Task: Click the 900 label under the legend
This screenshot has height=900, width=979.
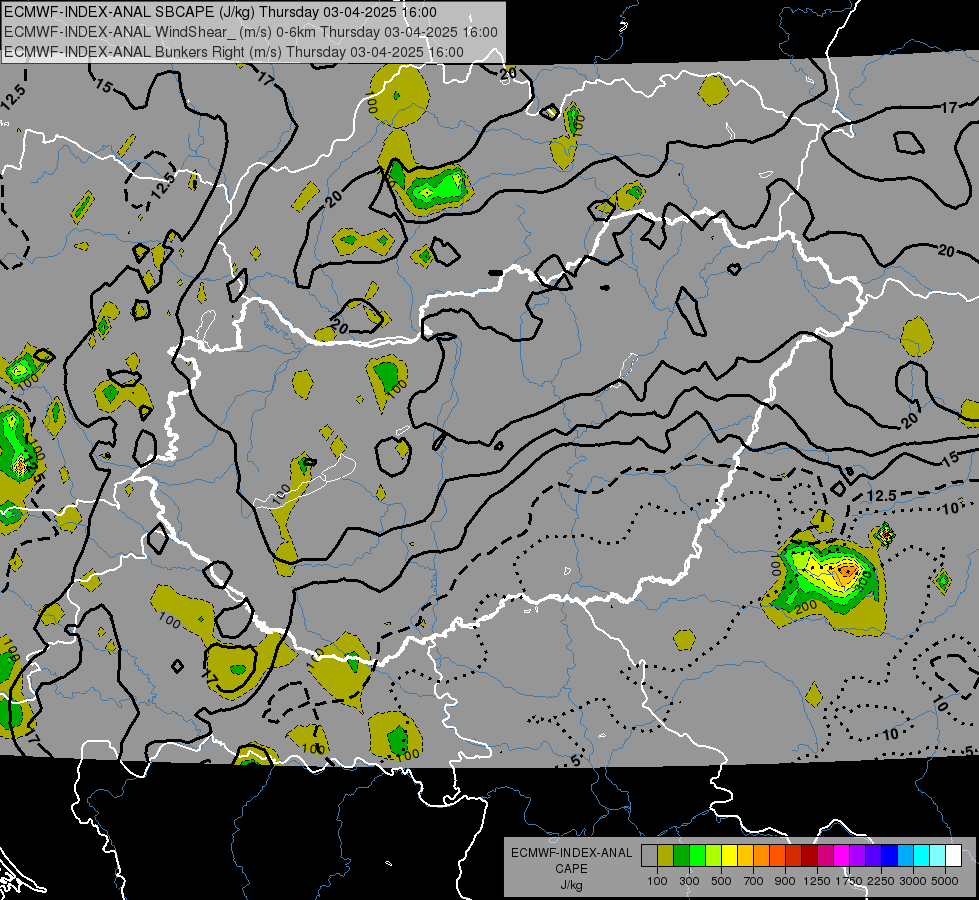Action: coord(785,881)
